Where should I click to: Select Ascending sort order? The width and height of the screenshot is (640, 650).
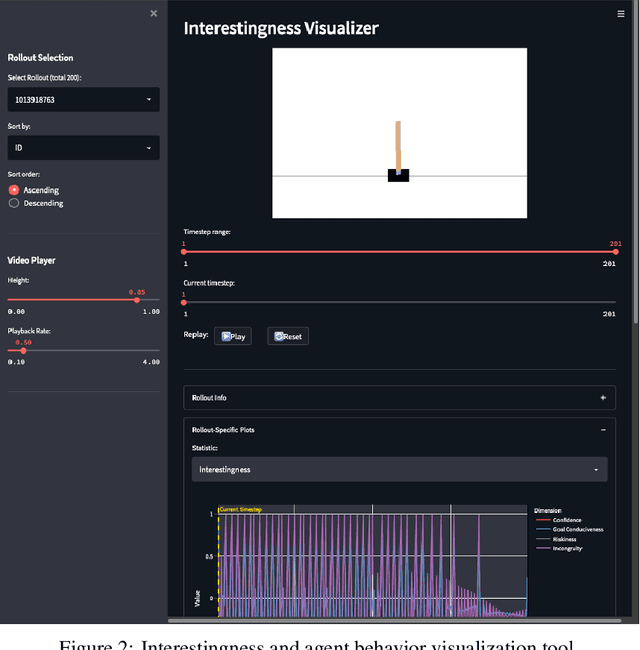pos(14,190)
